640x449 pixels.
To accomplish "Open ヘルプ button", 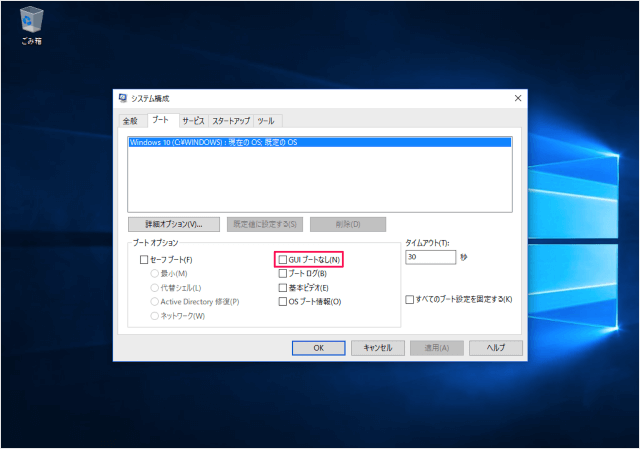I will tap(496, 348).
